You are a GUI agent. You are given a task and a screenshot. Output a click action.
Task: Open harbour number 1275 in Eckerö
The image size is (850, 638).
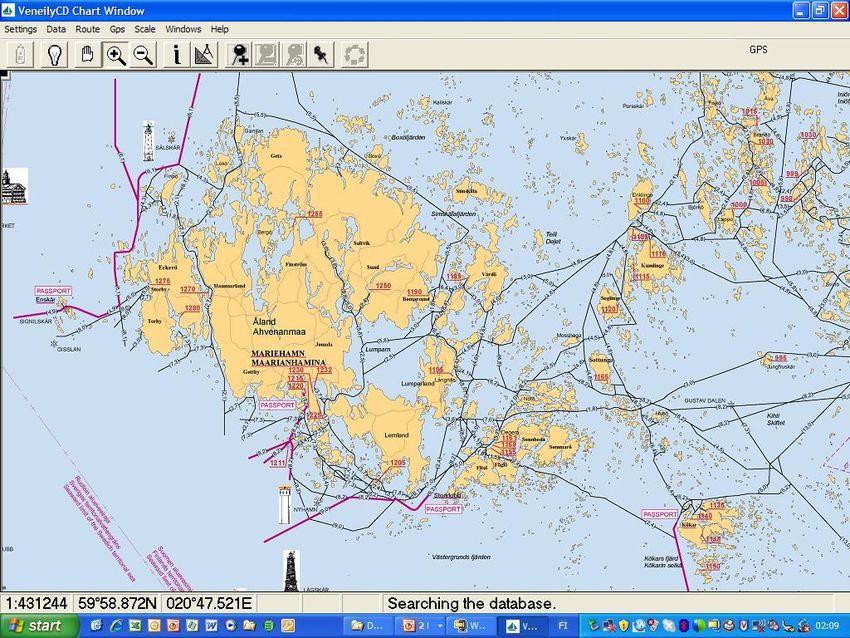pyautogui.click(x=163, y=281)
